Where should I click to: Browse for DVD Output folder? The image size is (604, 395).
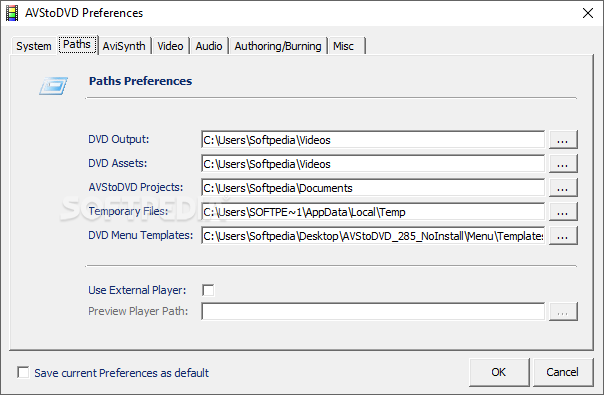coord(563,140)
